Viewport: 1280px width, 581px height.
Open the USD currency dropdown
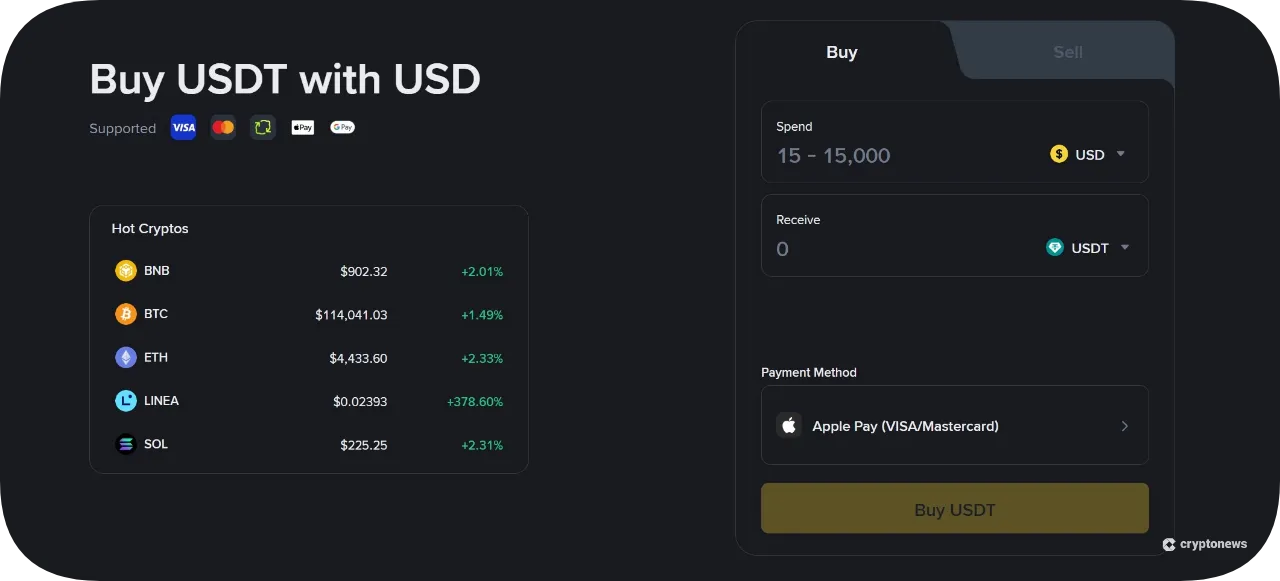point(1120,154)
